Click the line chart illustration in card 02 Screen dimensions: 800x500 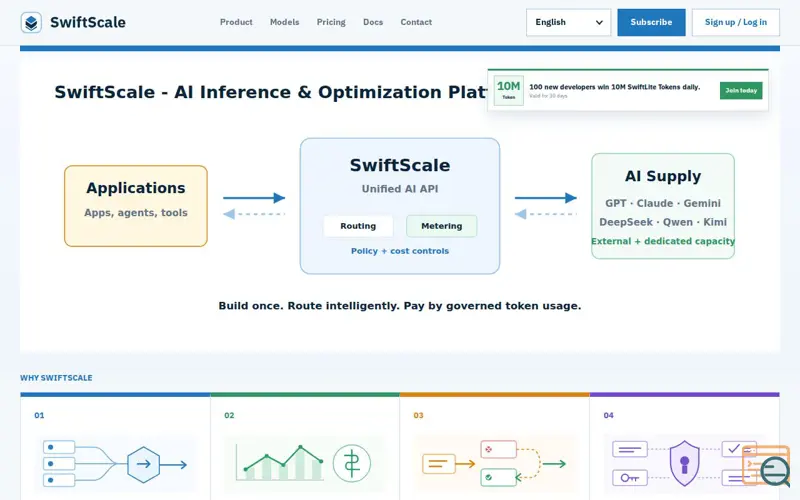(x=280, y=462)
